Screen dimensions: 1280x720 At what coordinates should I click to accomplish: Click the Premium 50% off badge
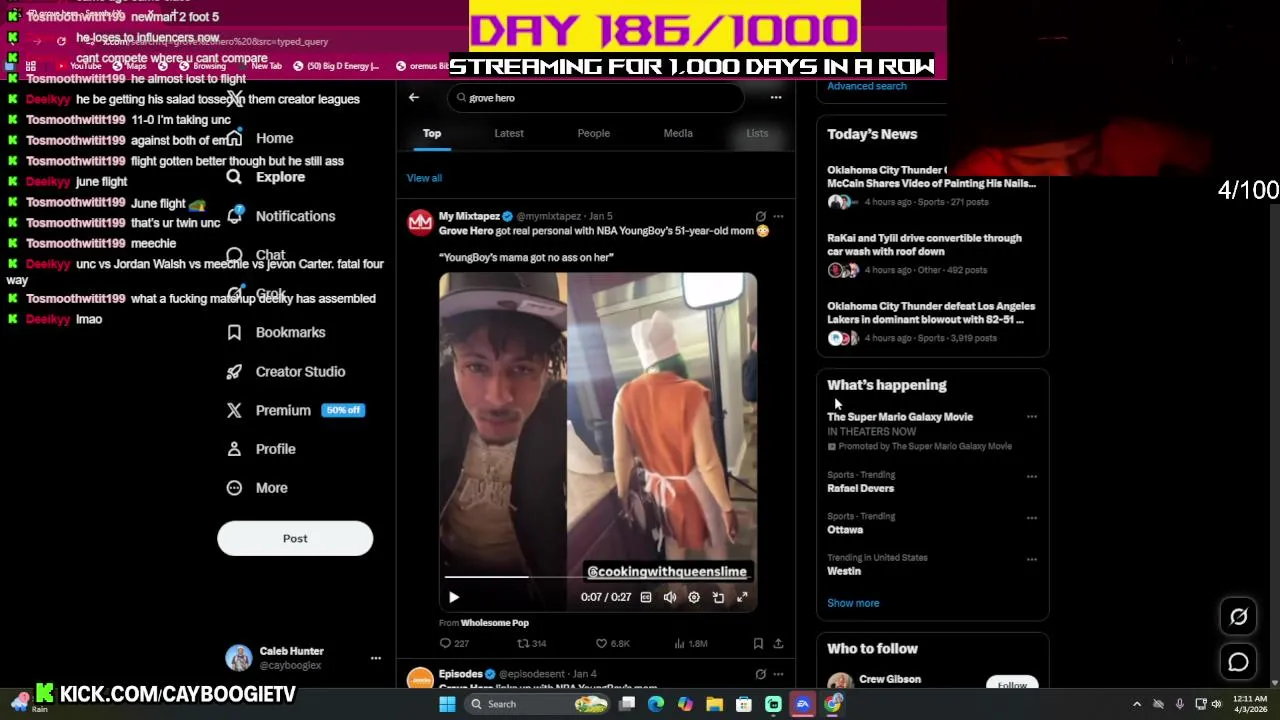[x=342, y=410]
